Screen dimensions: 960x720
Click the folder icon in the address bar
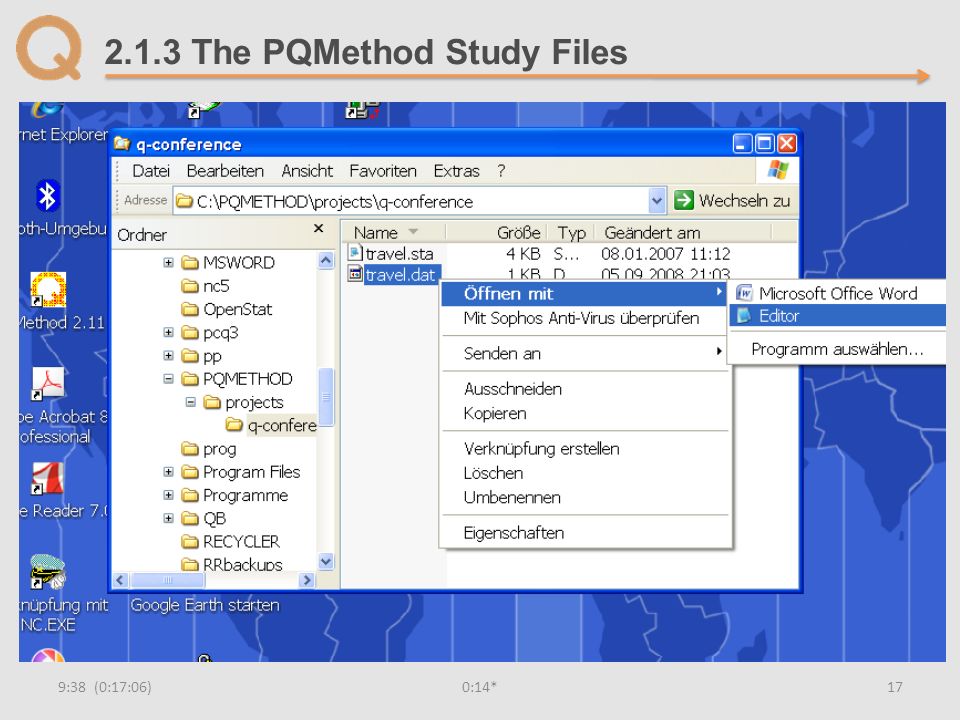click(x=184, y=201)
